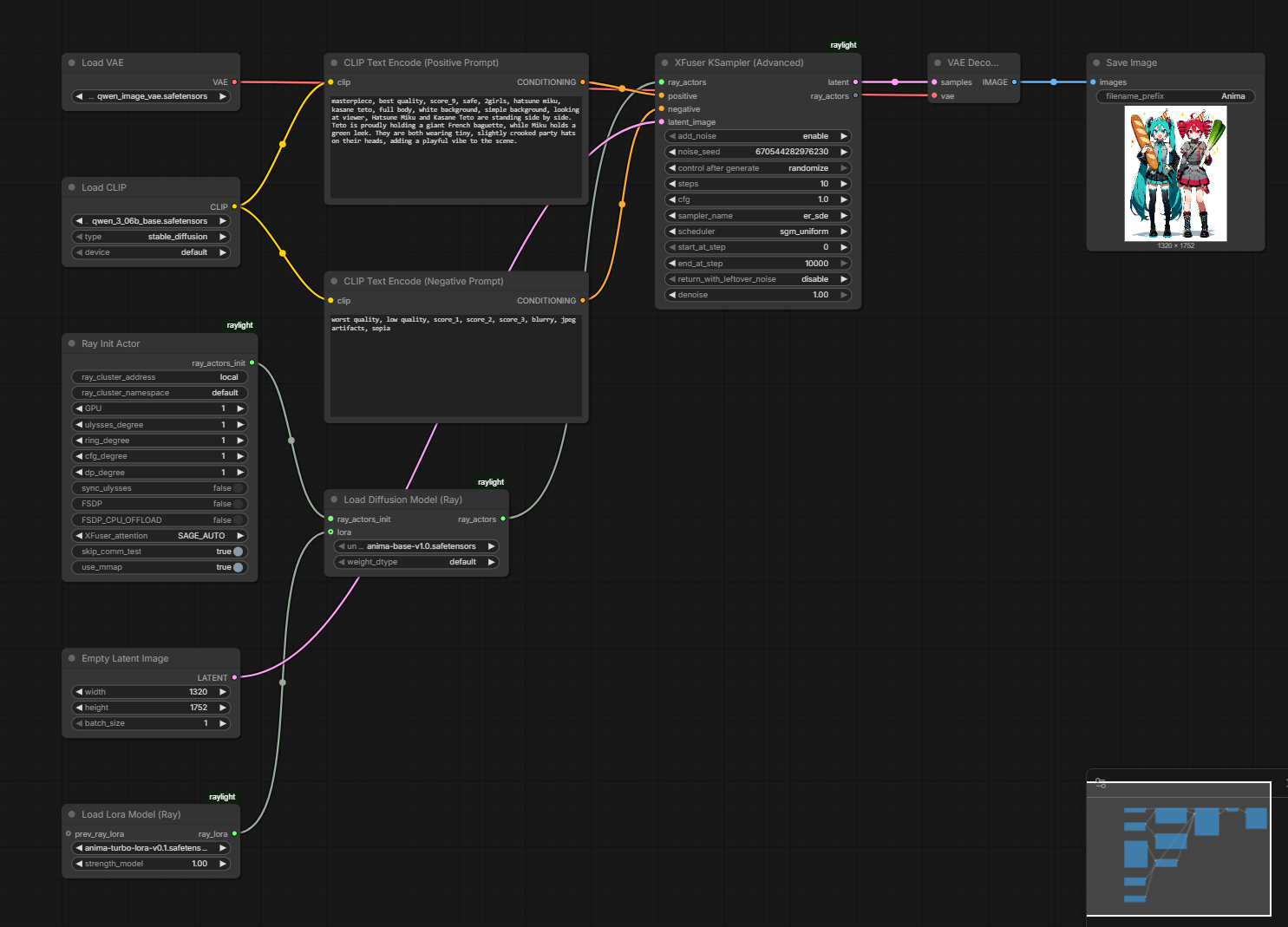Image resolution: width=1288 pixels, height=927 pixels.
Task: Click the link midpoint between VAE Decode and Save Image
Action: pos(1054,82)
